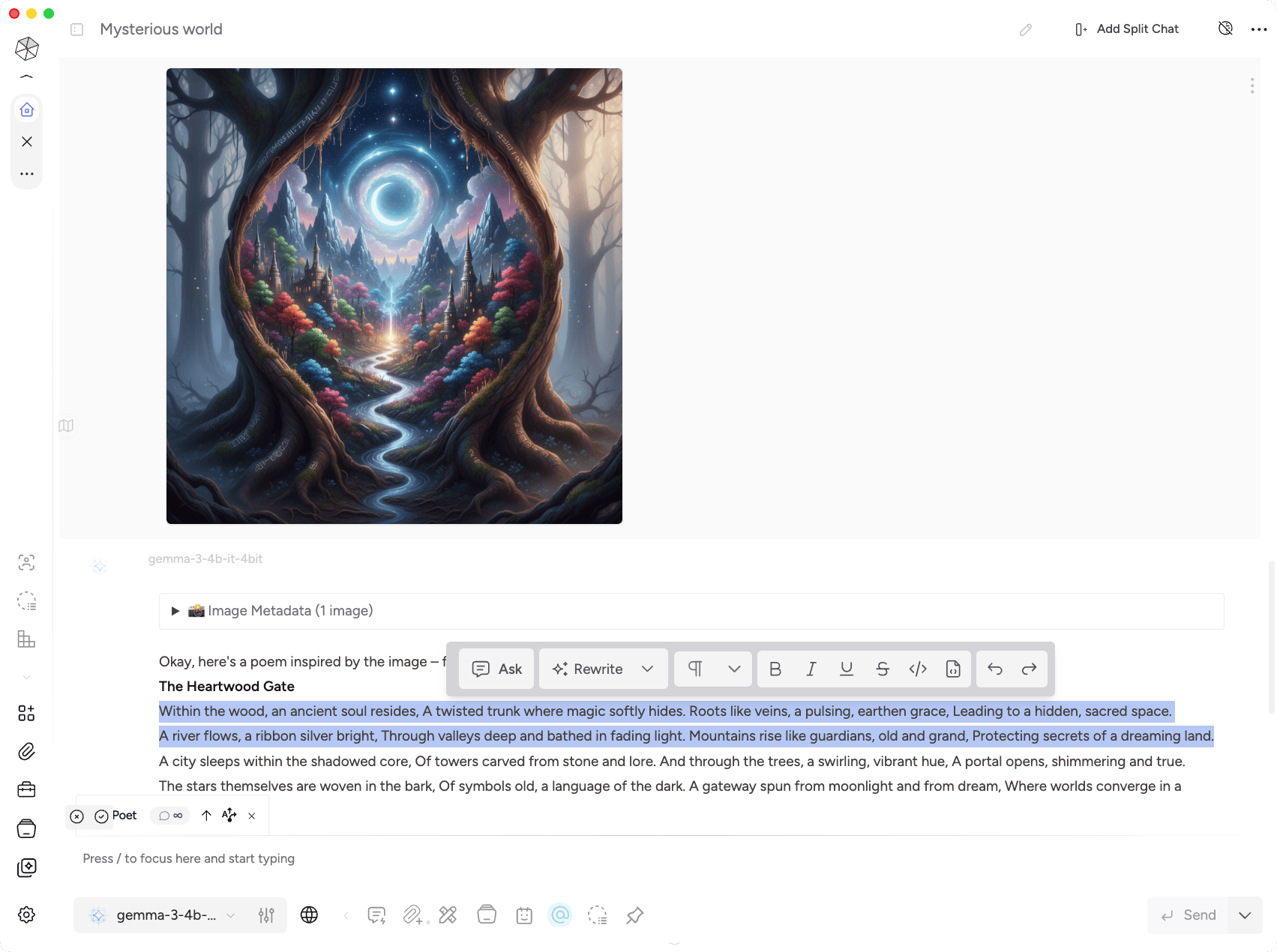Click the Ask button in toolbar
1277x952 pixels.
(x=496, y=669)
